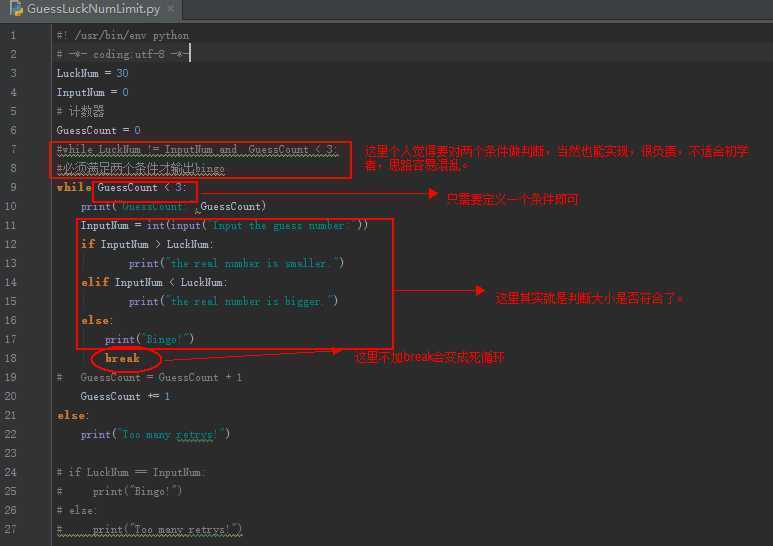Click the 'Too many retrys!' print on line 22
Viewport: 773px width, 546px height.
155,434
